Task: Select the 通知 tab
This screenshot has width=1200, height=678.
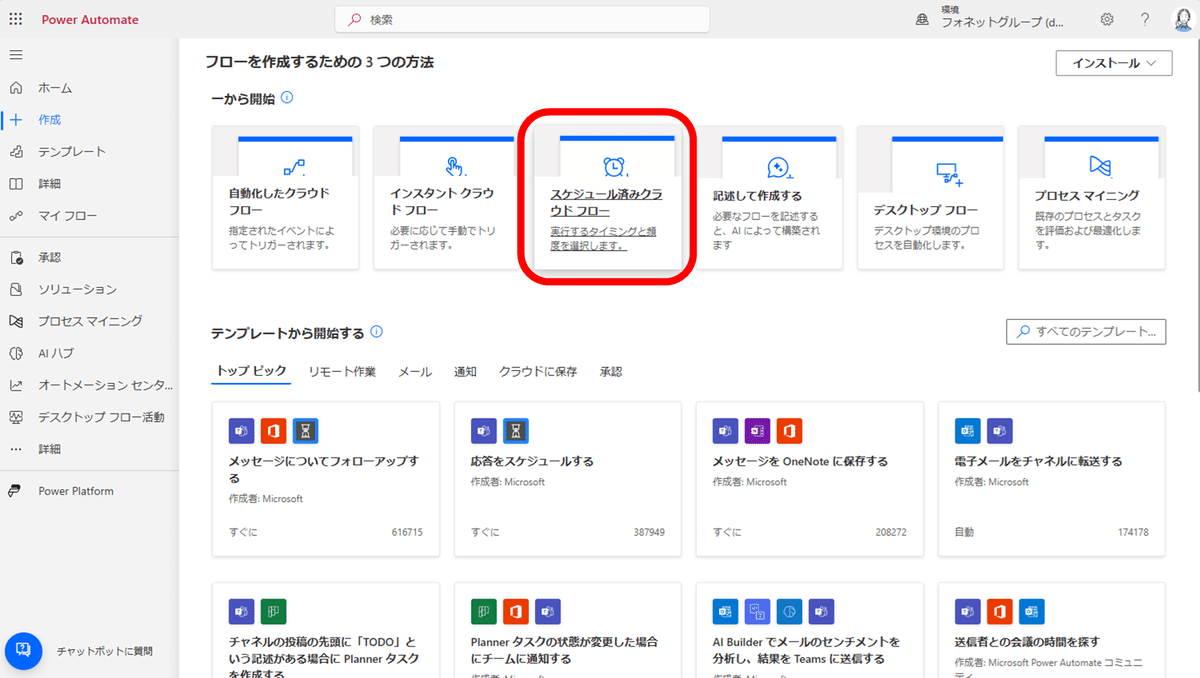Action: 465,372
